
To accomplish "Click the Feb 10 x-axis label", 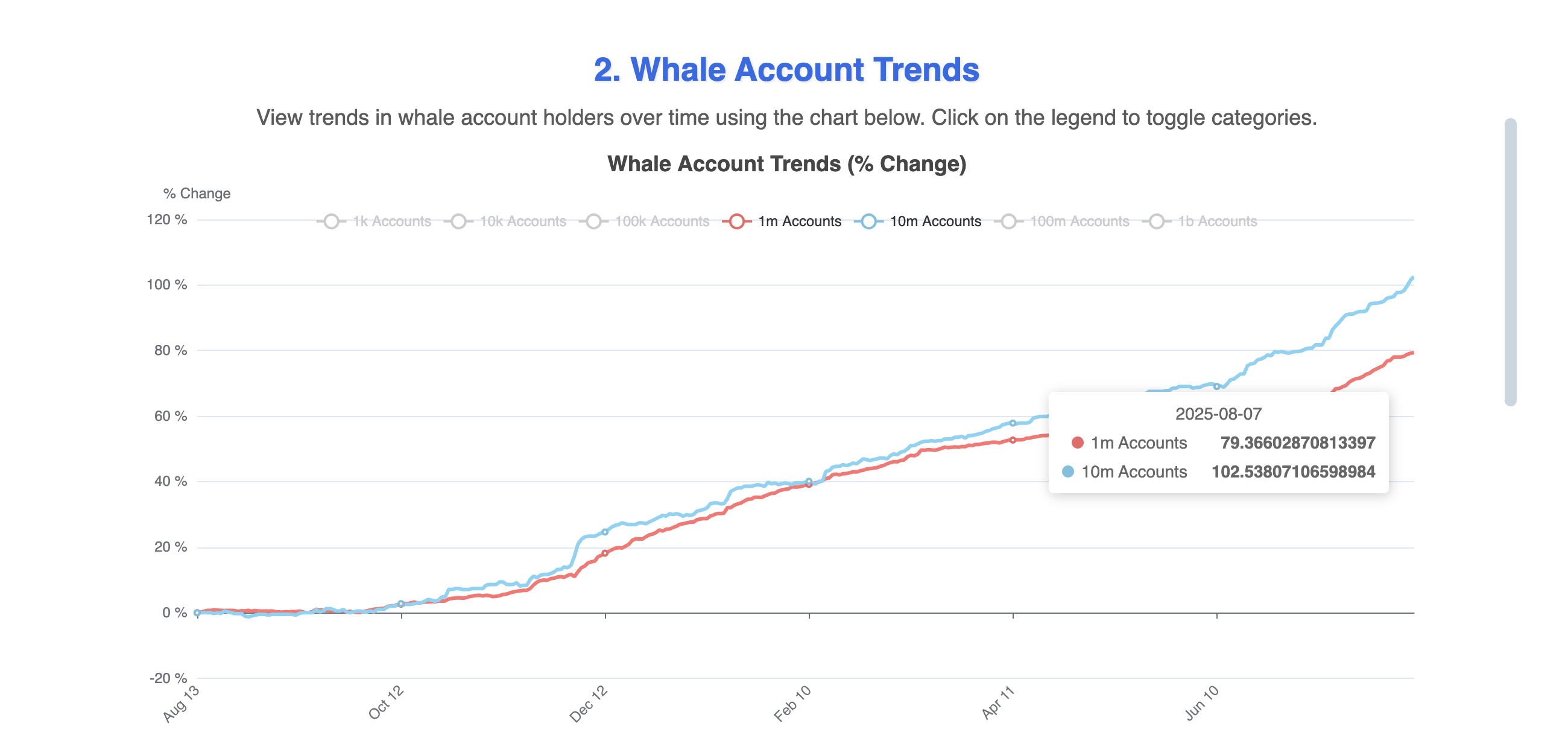I will pos(792,704).
